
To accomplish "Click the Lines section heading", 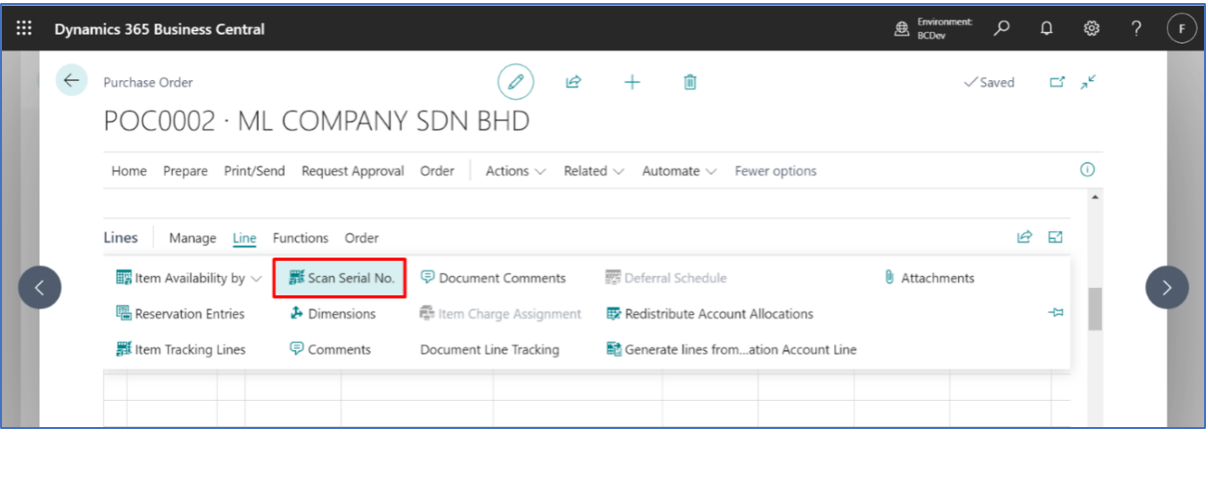I will pos(121,238).
